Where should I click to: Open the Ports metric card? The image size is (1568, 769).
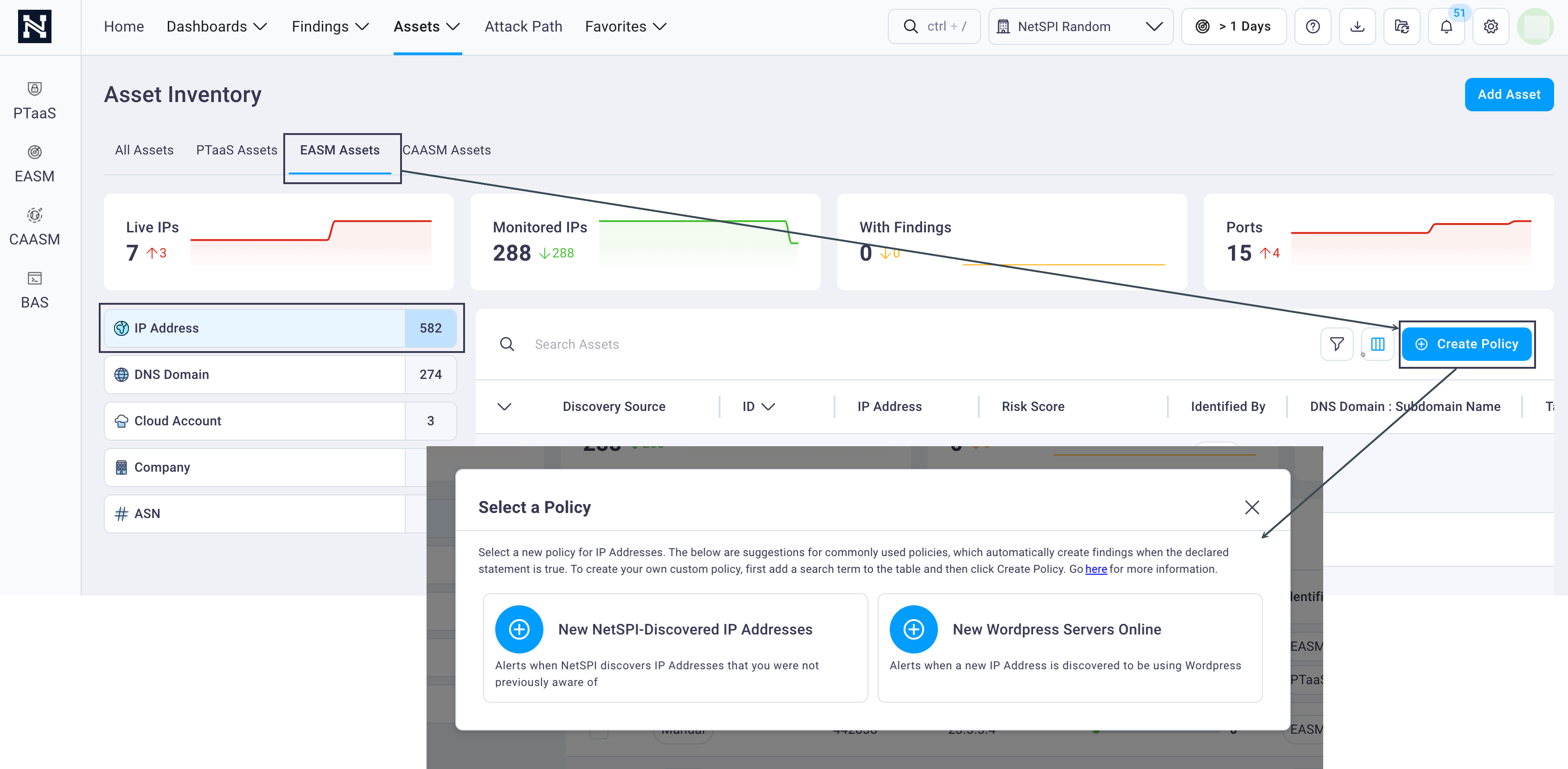pos(1378,242)
